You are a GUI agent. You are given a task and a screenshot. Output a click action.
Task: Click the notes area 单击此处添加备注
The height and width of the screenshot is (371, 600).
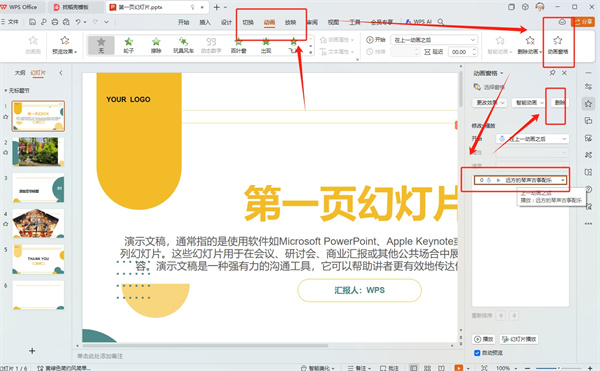[100, 356]
